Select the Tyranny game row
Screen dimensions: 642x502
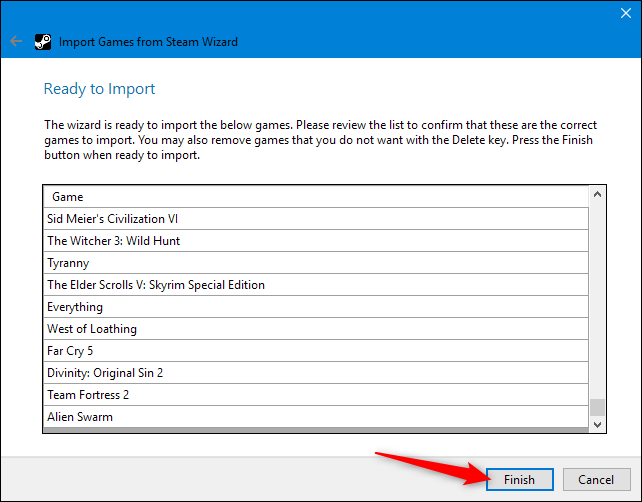tap(68, 263)
